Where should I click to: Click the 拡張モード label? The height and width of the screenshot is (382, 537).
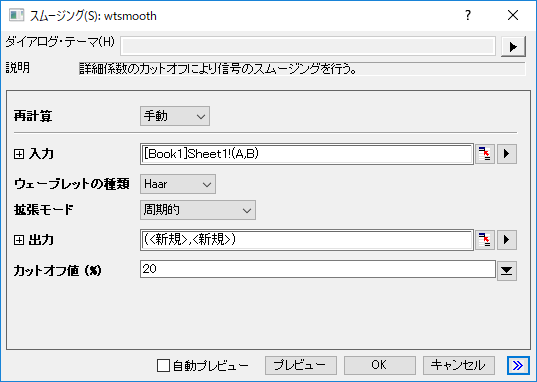pyautogui.click(x=43, y=210)
